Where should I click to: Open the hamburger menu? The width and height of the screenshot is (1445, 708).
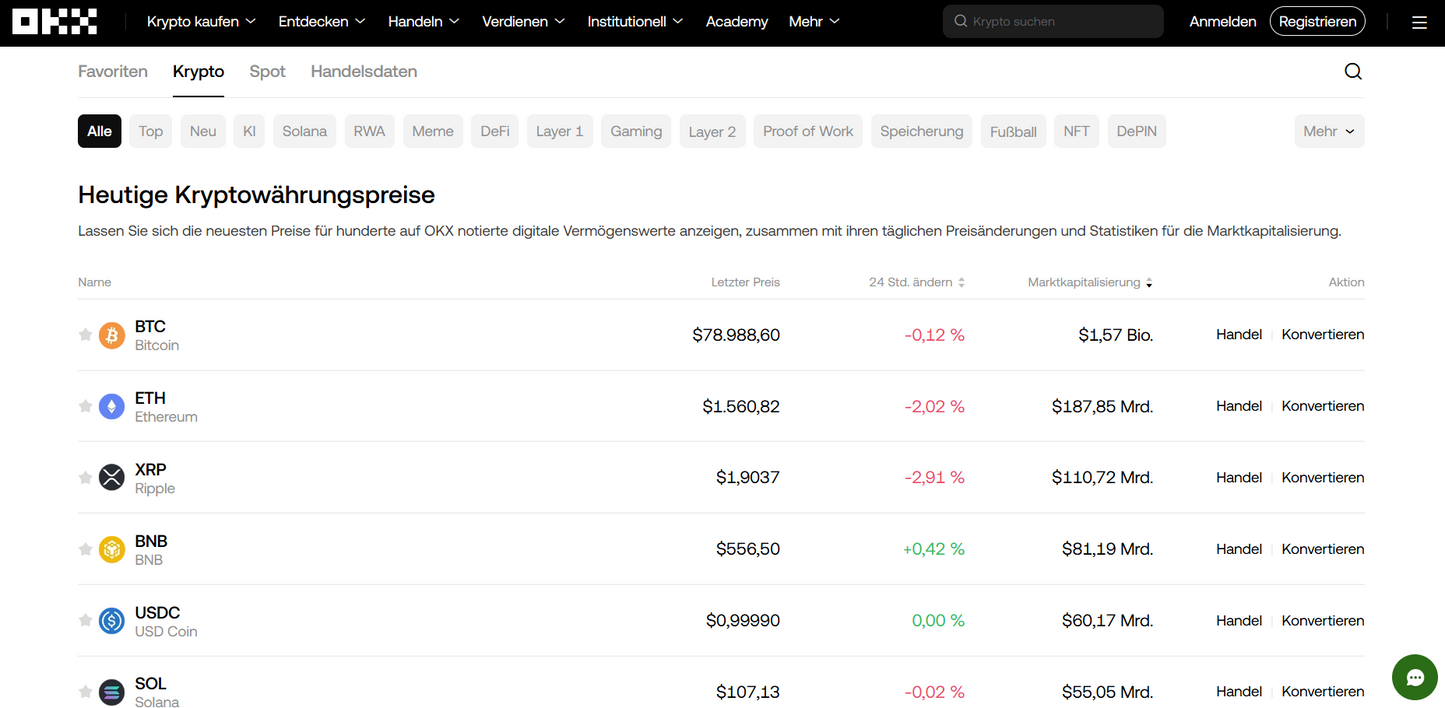coord(1419,21)
